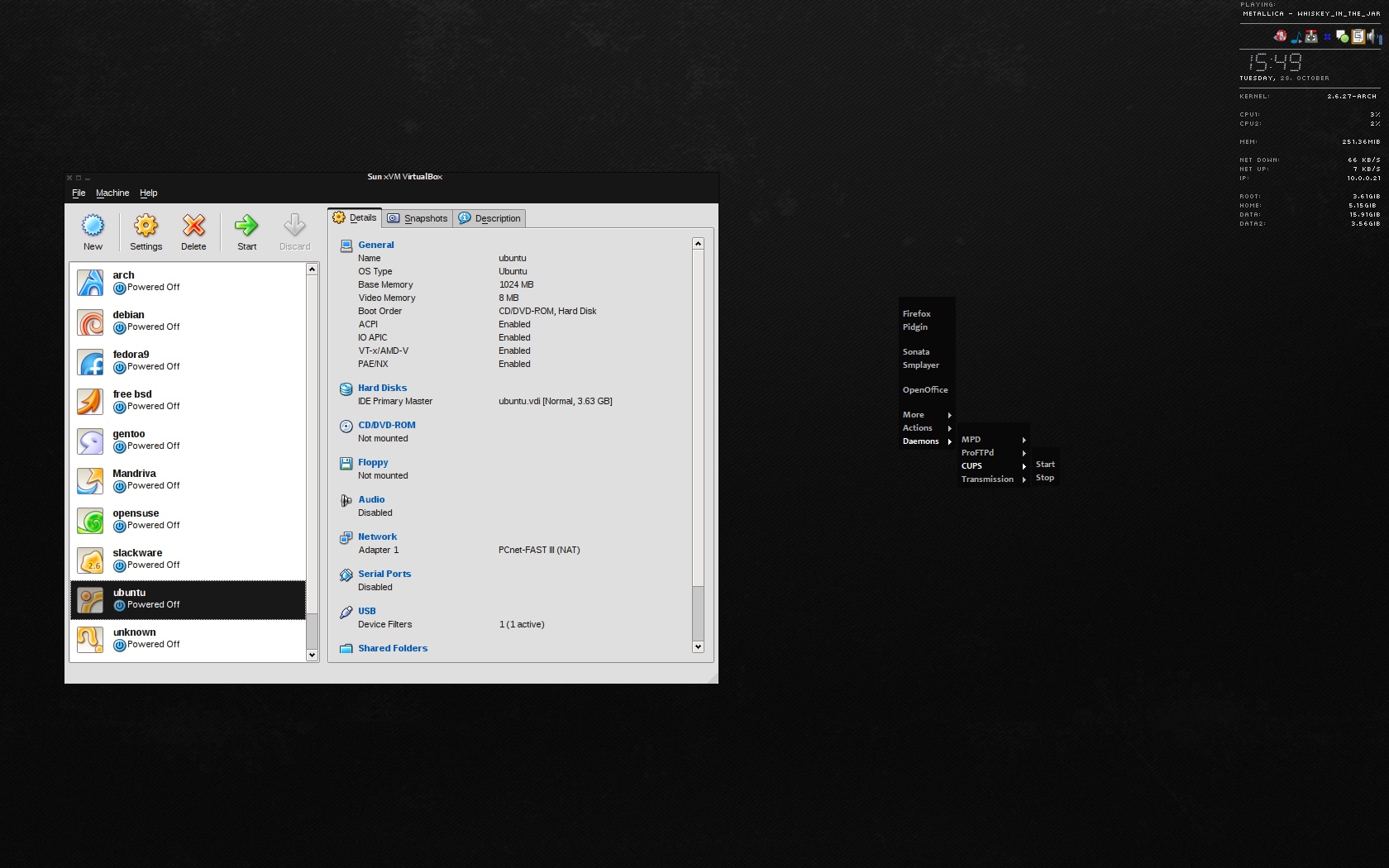Click the red Opera tray icon
This screenshot has height=868, width=1389.
click(1281, 36)
